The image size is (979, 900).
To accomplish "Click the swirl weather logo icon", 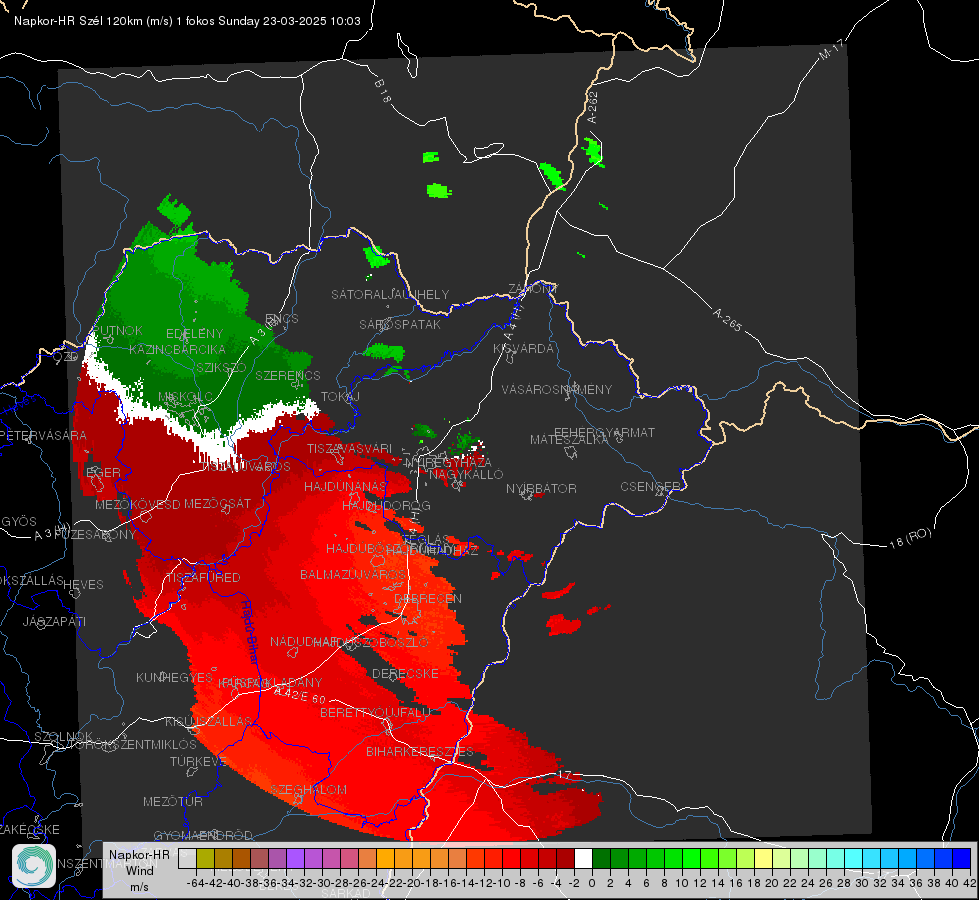I will tap(34, 866).
